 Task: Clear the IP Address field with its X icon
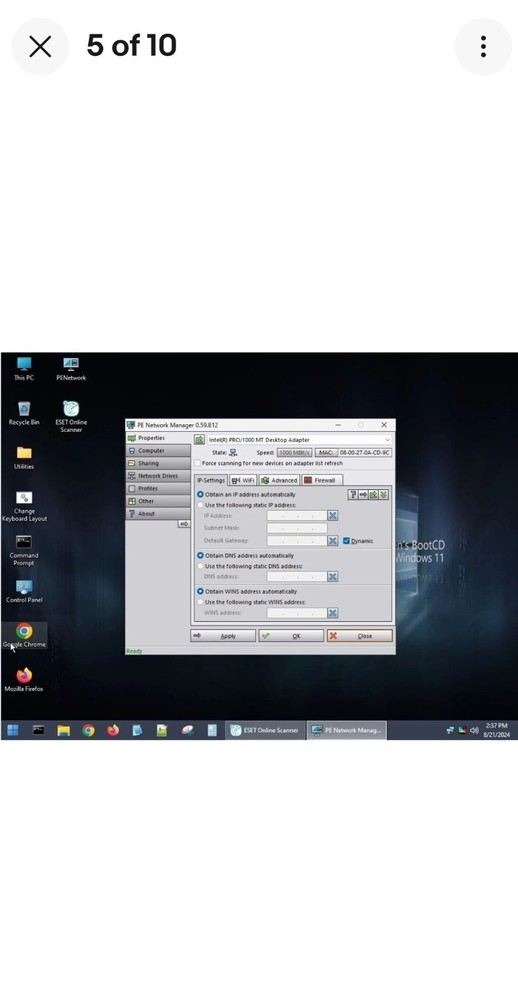click(x=332, y=515)
